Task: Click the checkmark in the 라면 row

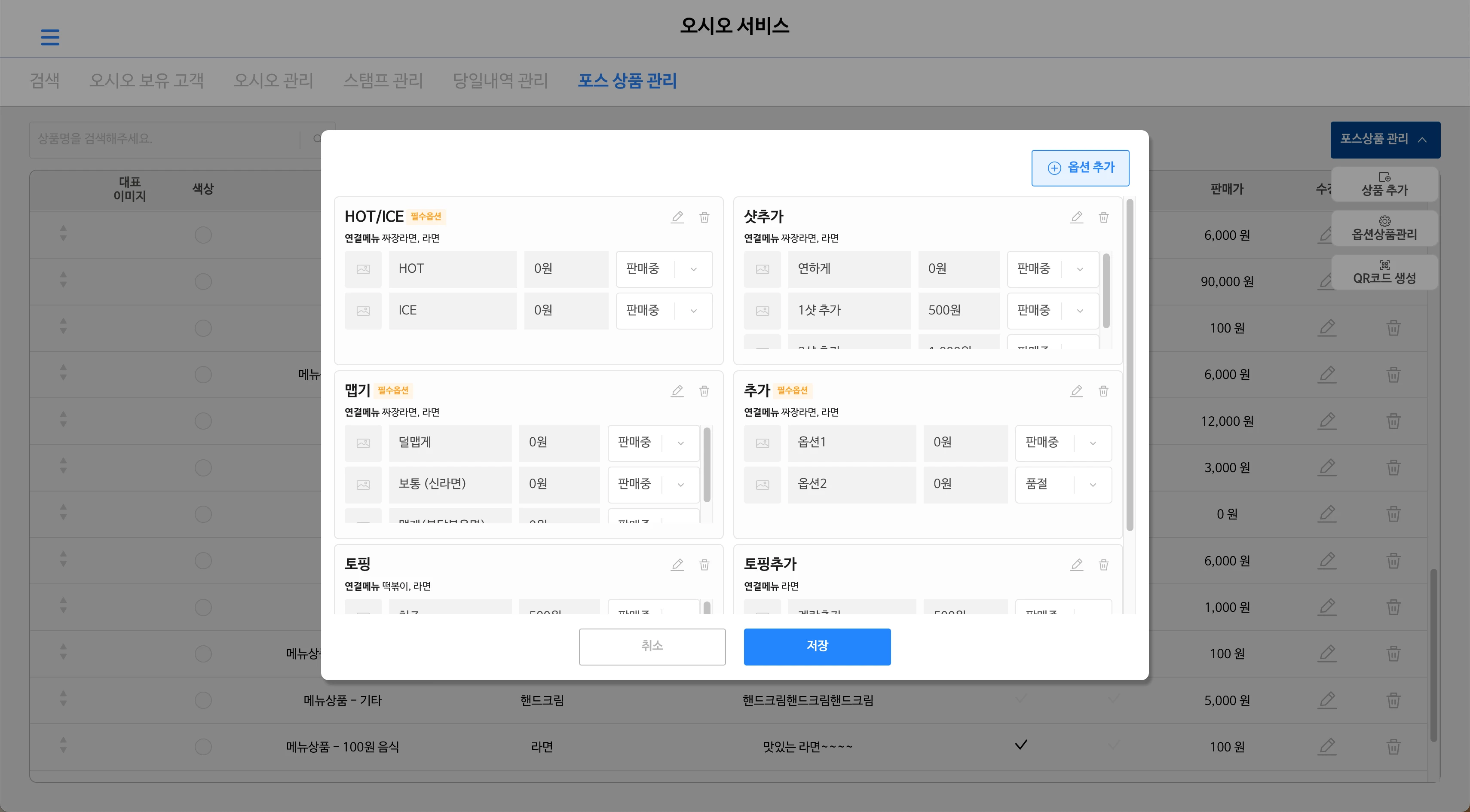Action: 1021,745
